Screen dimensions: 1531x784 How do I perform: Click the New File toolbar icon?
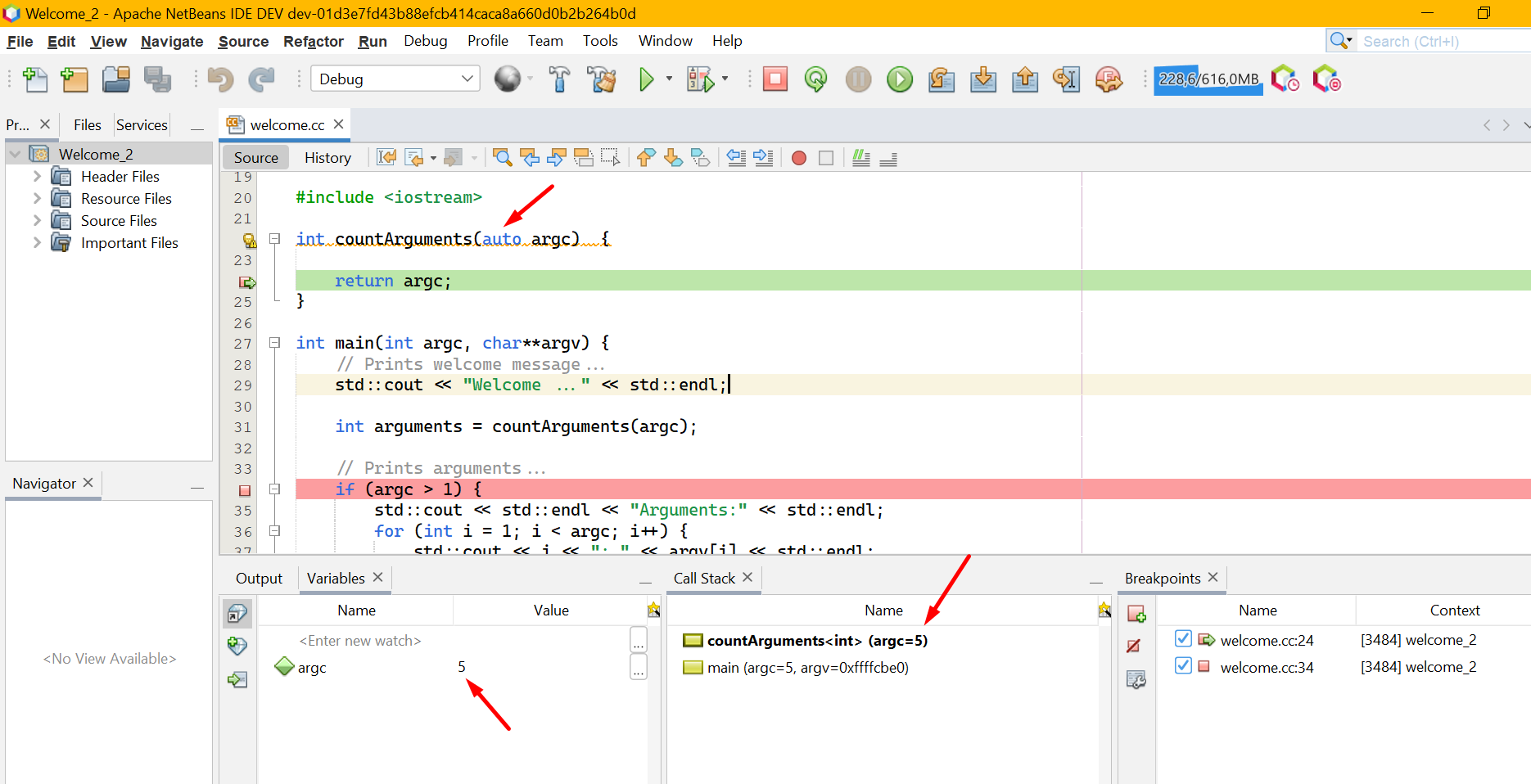34,79
